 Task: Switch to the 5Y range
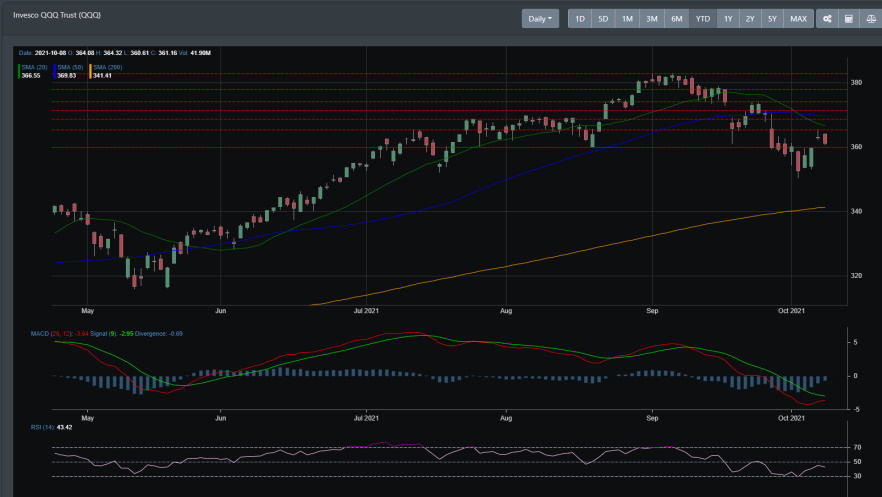(772, 19)
